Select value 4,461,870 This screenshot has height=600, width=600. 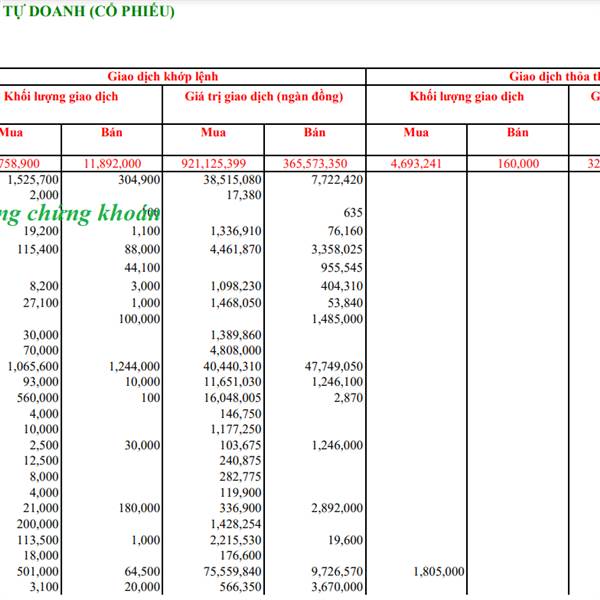236,249
